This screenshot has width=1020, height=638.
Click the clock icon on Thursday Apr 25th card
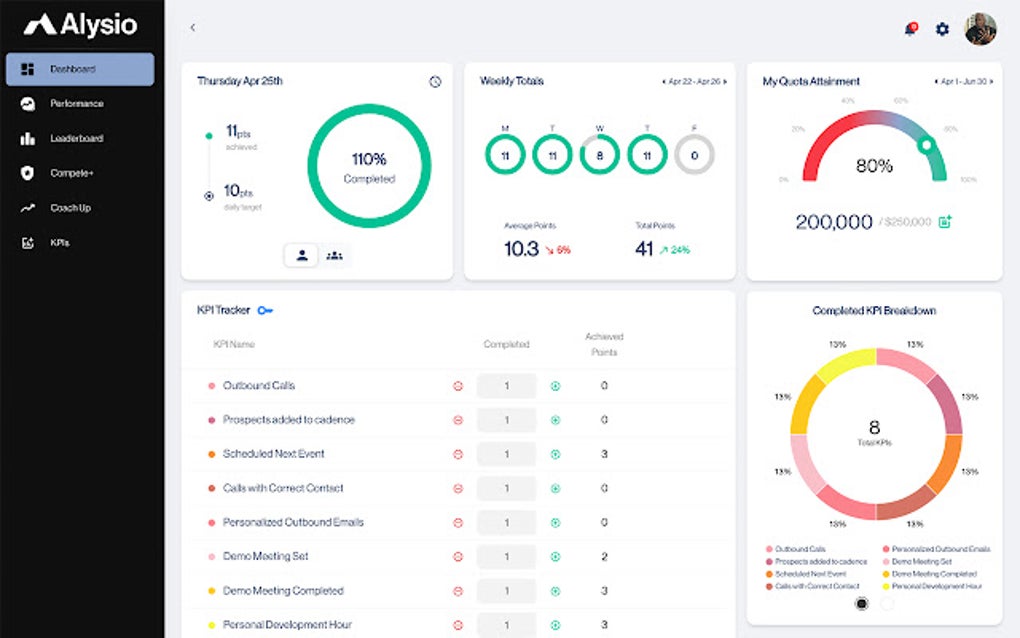coord(435,82)
